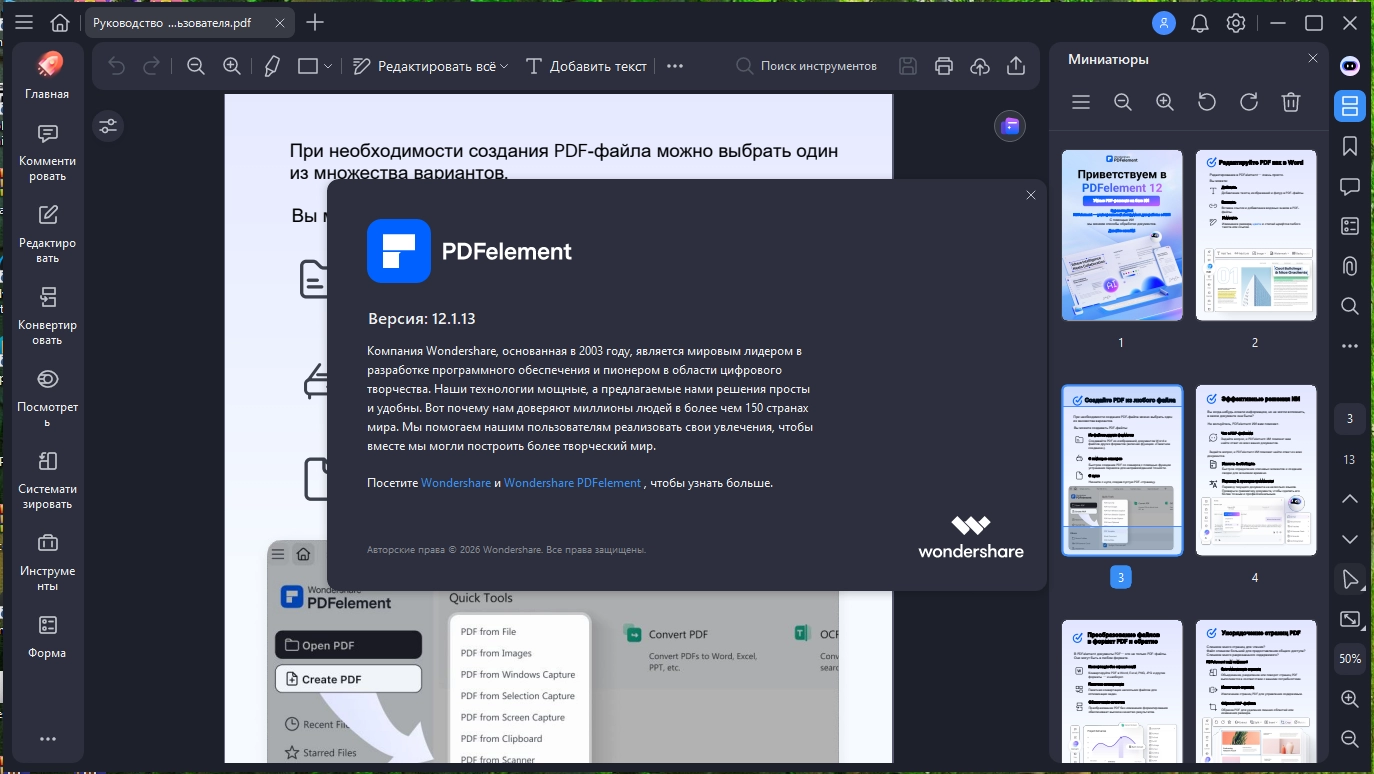1374x774 pixels.
Task: Open the Wondershare link
Action: [456, 483]
